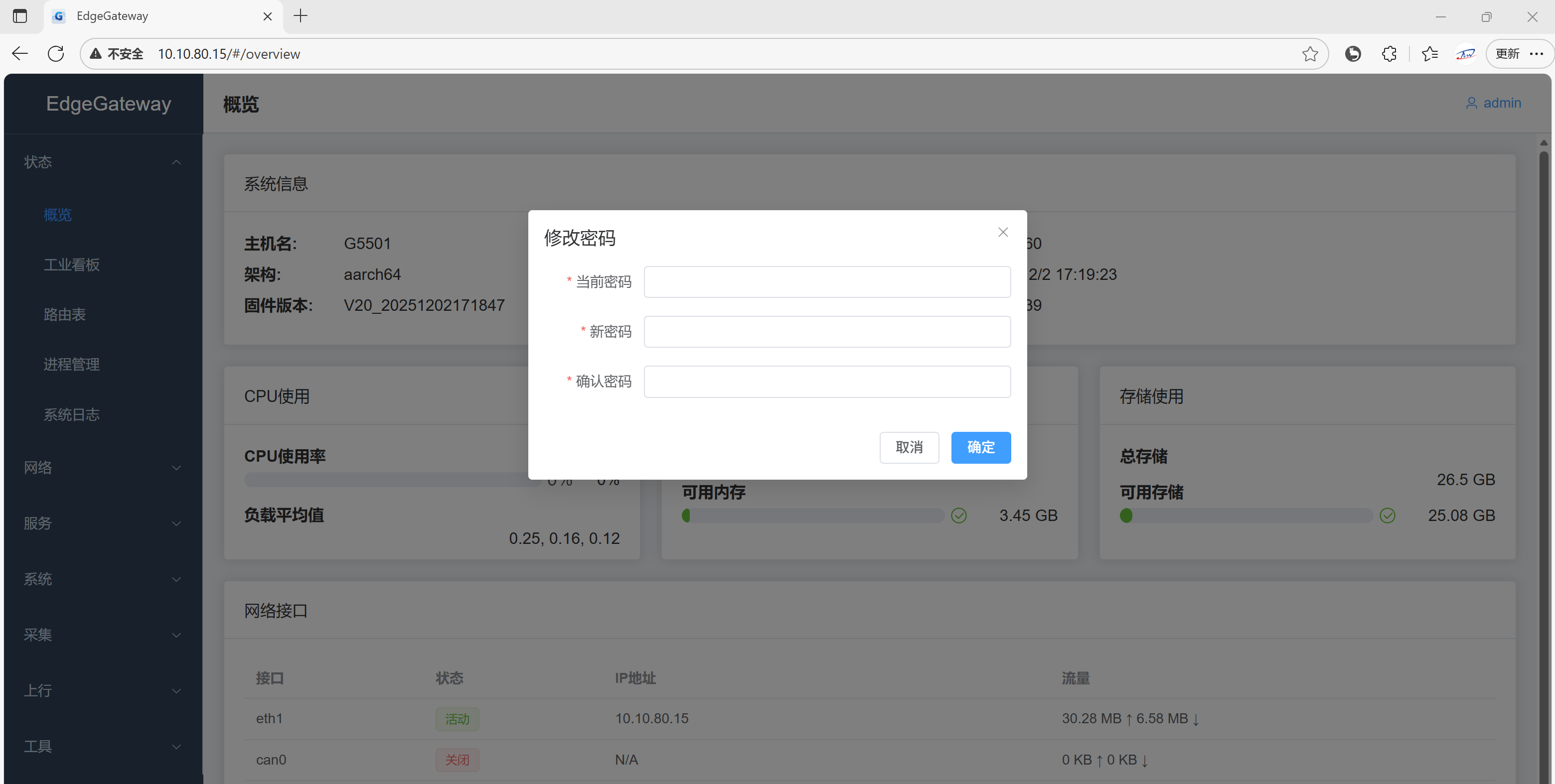Viewport: 1555px width, 784px height.
Task: Click the 取消 cancel button
Action: 909,447
